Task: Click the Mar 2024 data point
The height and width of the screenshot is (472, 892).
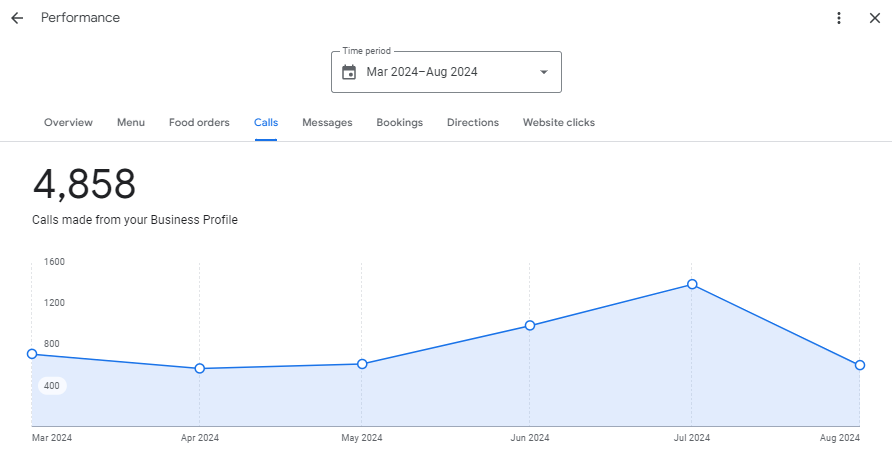Action: point(32,354)
